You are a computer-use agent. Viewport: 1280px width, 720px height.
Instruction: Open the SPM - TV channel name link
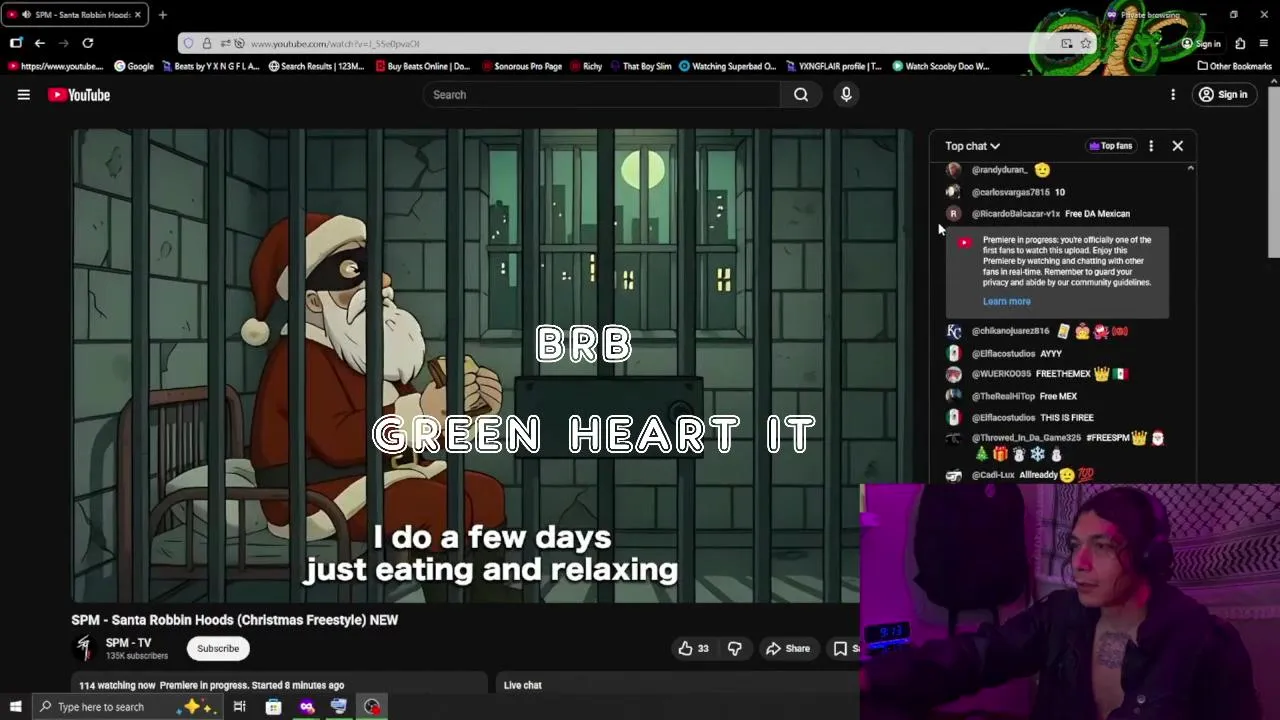click(x=128, y=643)
